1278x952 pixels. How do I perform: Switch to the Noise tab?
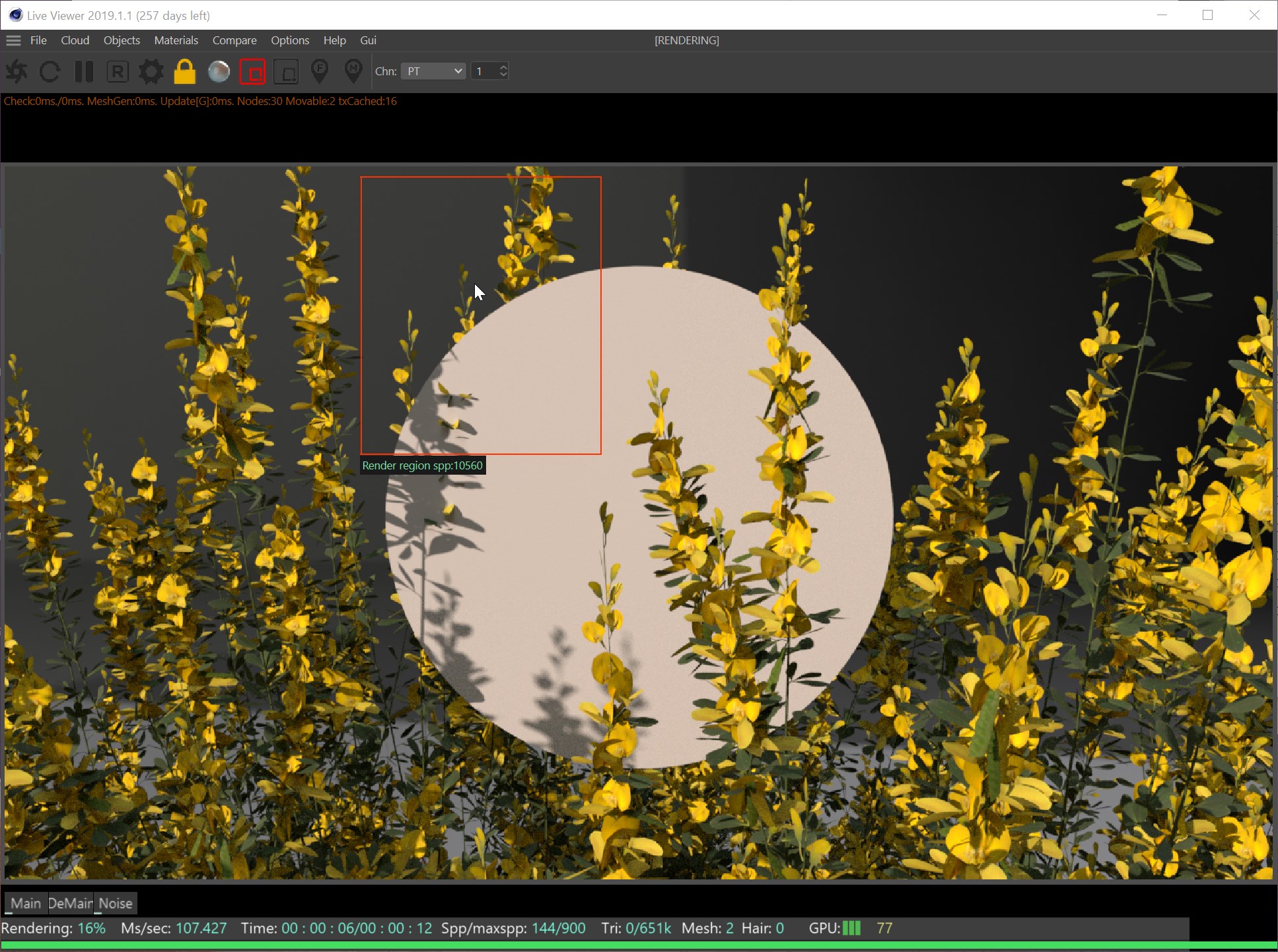(116, 903)
